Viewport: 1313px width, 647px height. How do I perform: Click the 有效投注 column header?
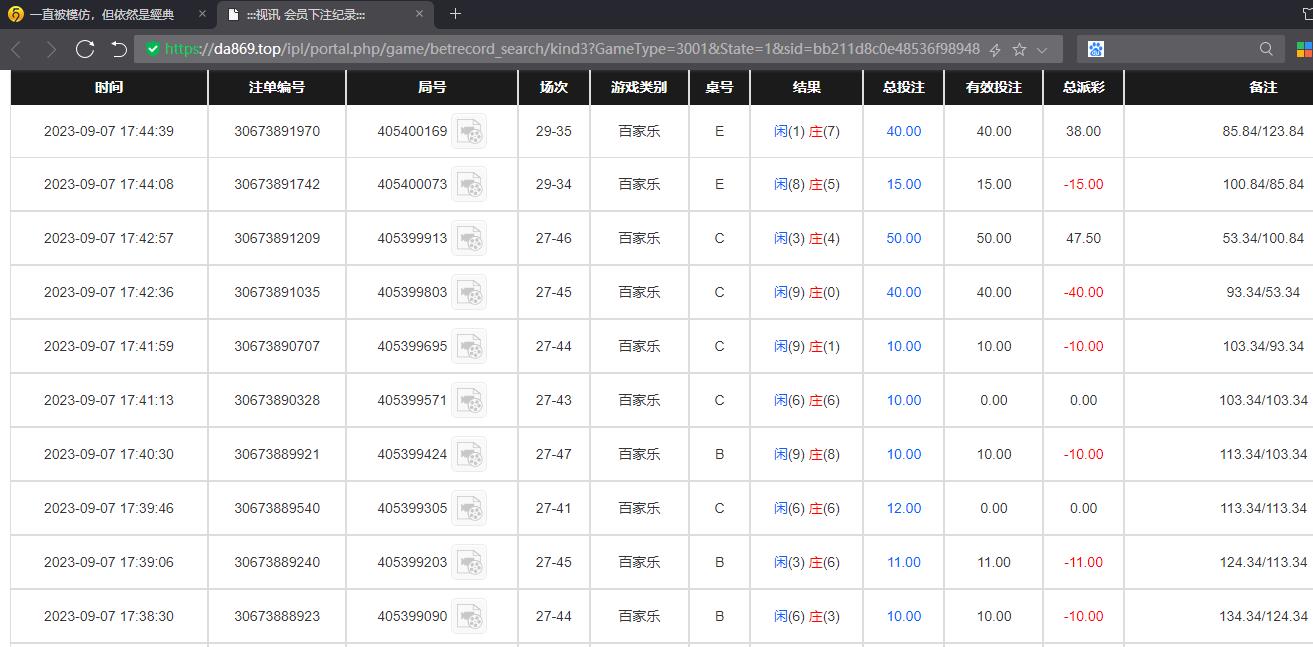pyautogui.click(x=993, y=87)
